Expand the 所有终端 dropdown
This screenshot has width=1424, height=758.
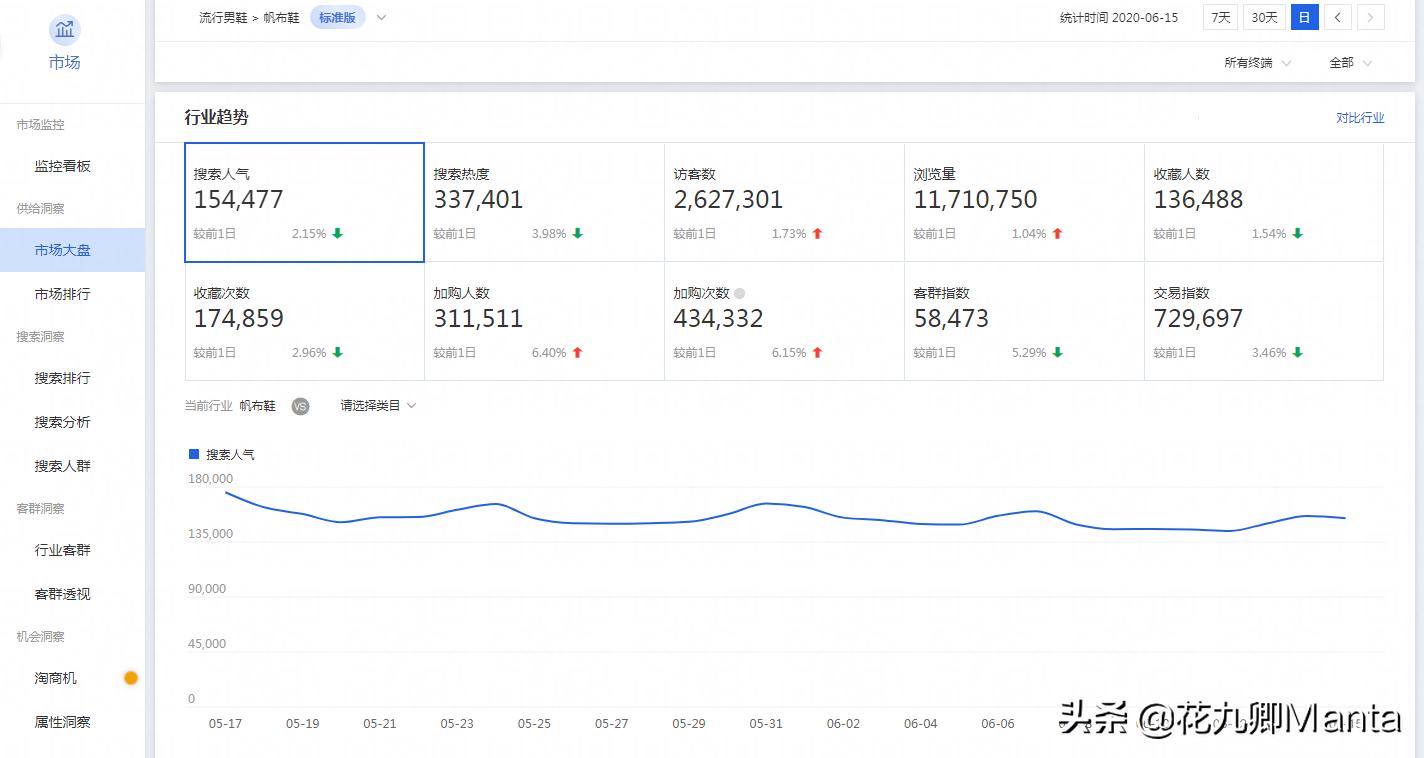(1257, 63)
